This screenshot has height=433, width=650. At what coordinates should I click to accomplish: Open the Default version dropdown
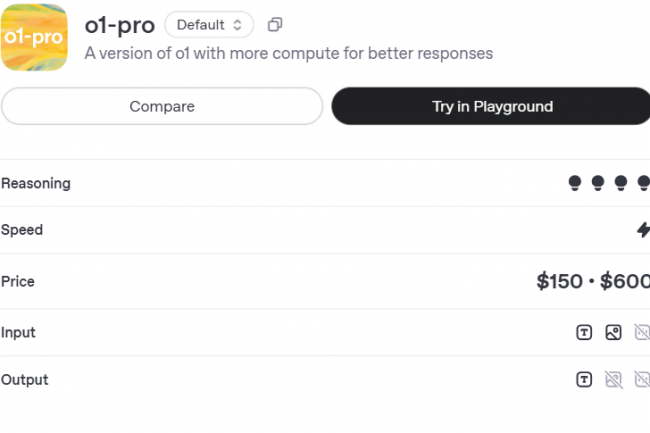[x=209, y=25]
